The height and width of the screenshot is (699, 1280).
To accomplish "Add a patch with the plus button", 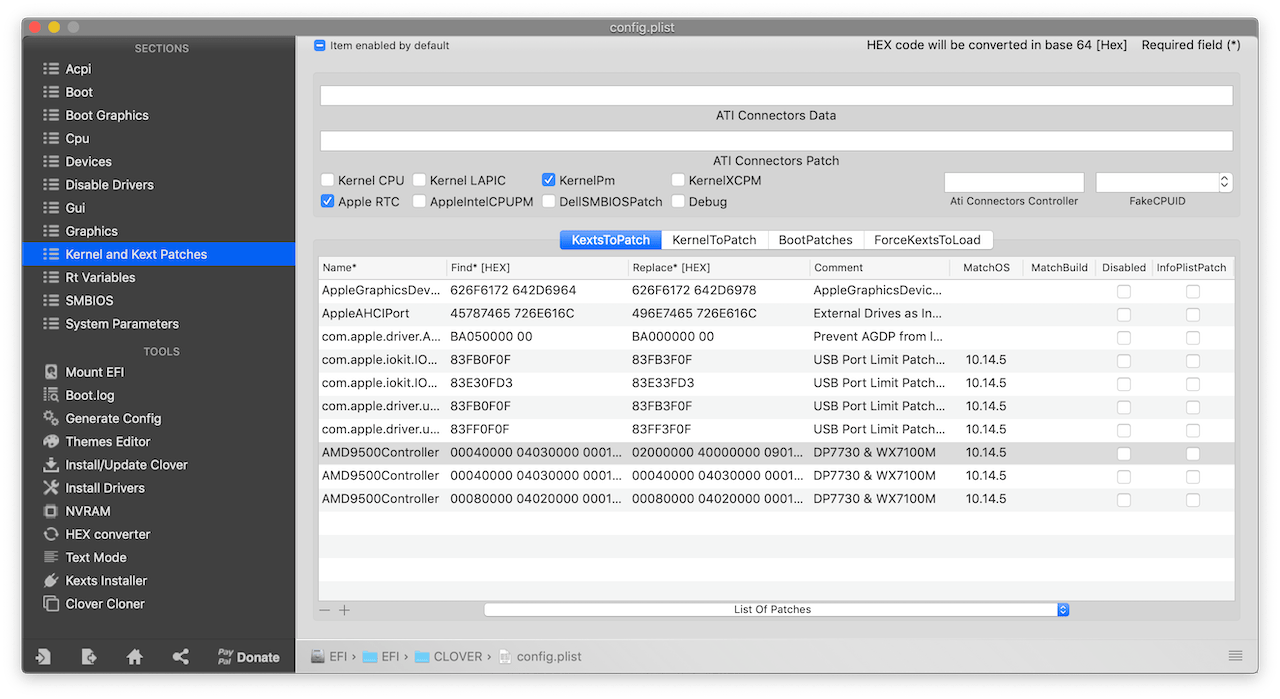I will tap(344, 610).
